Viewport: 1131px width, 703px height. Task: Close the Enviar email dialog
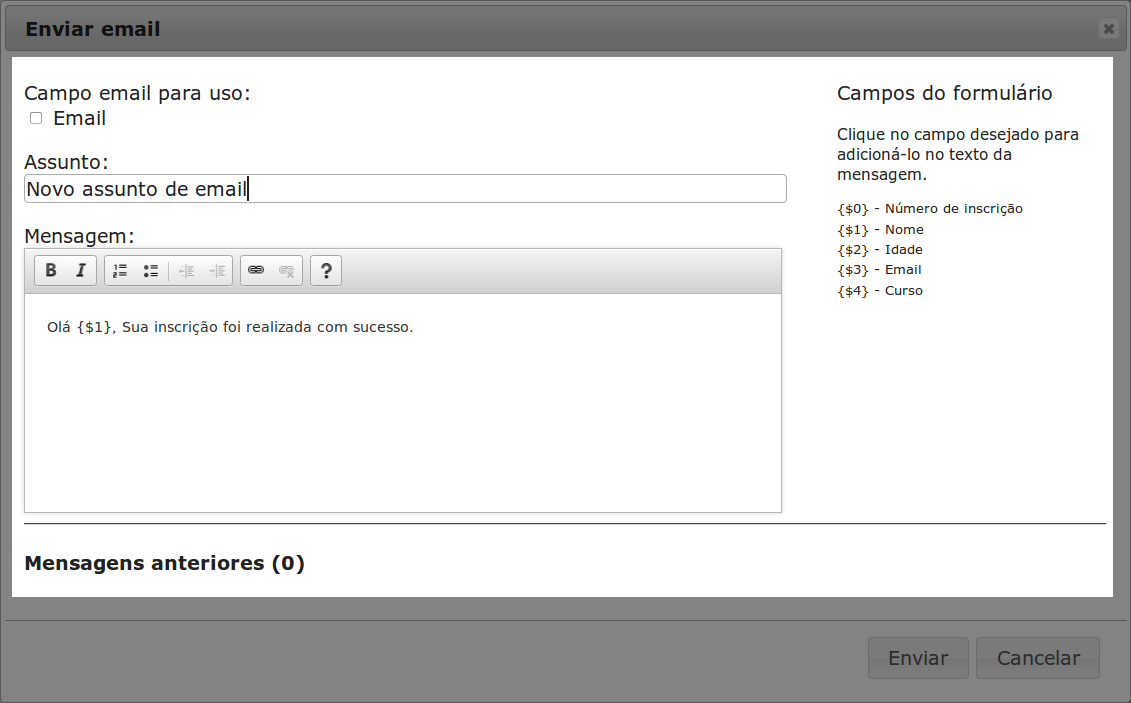coord(1108,29)
